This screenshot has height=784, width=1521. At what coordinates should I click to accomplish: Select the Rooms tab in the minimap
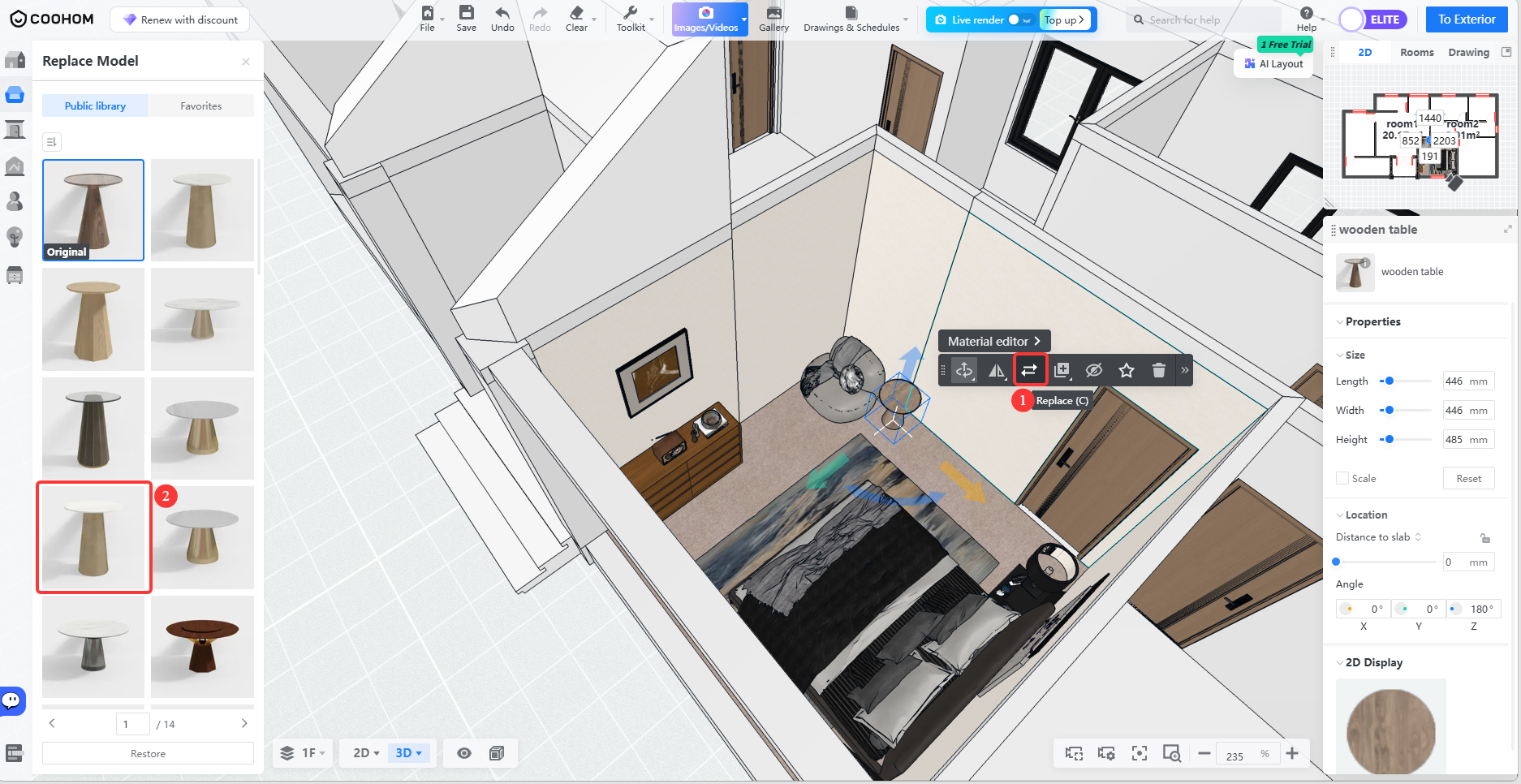pos(1417,52)
